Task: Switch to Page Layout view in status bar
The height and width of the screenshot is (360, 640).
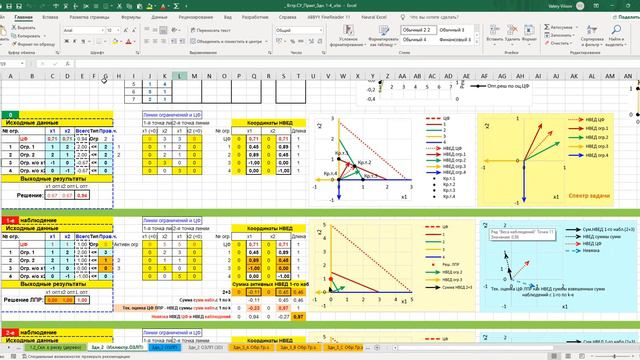Action: click(x=568, y=356)
